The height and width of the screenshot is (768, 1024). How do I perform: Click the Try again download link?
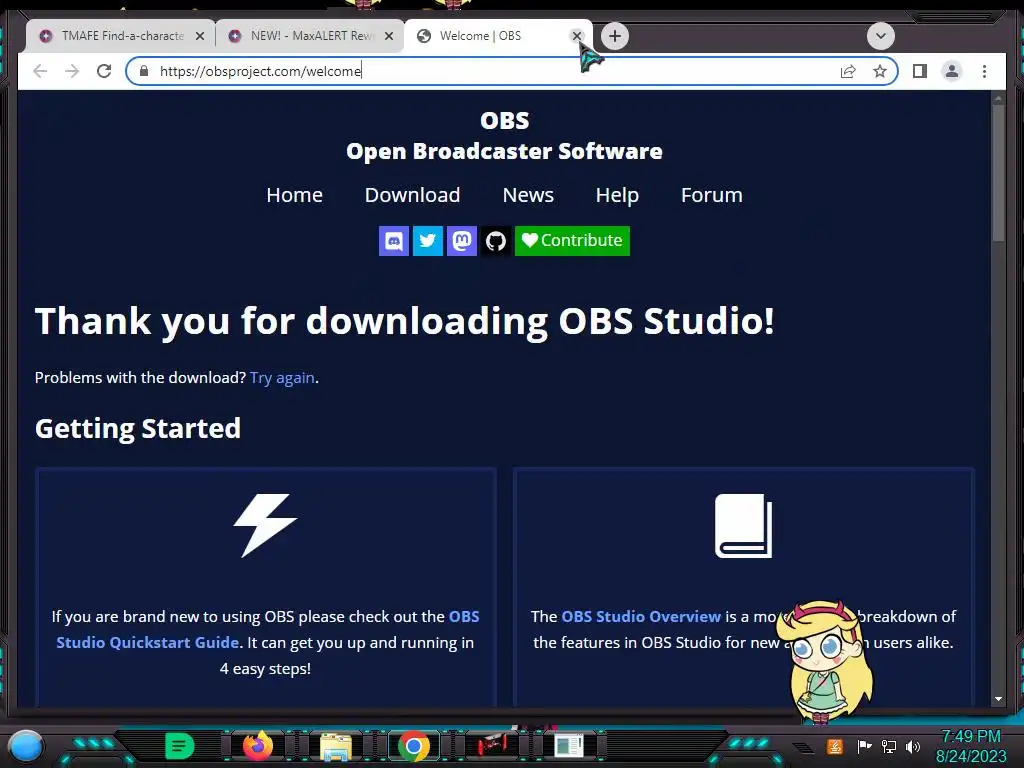pyautogui.click(x=282, y=377)
